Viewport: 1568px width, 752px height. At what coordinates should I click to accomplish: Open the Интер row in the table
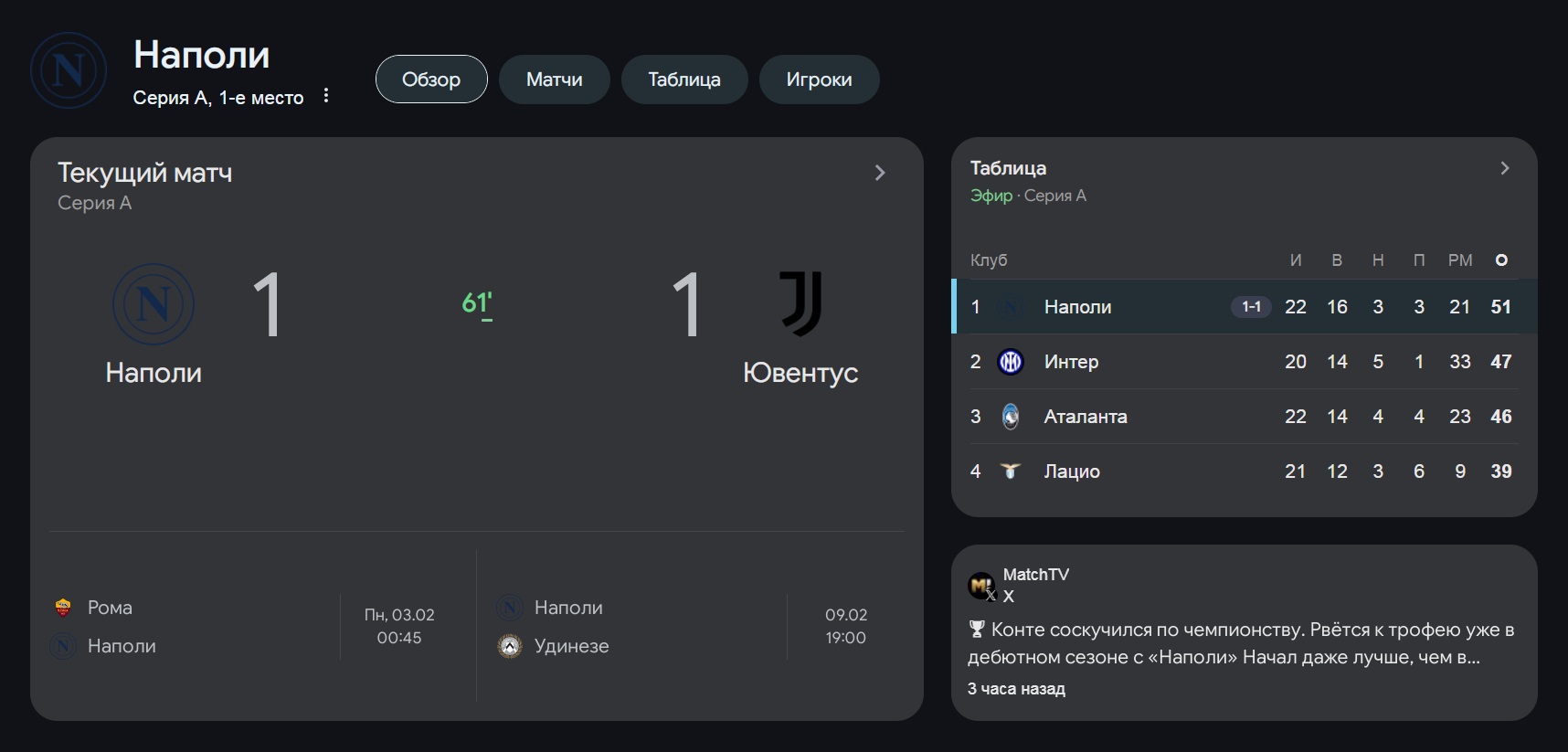point(1245,362)
